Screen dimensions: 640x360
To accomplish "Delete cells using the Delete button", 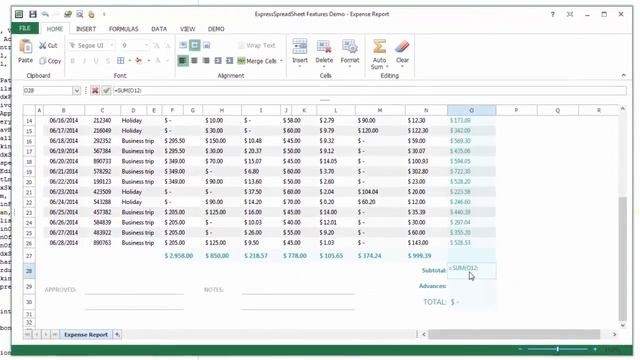I will (324, 53).
